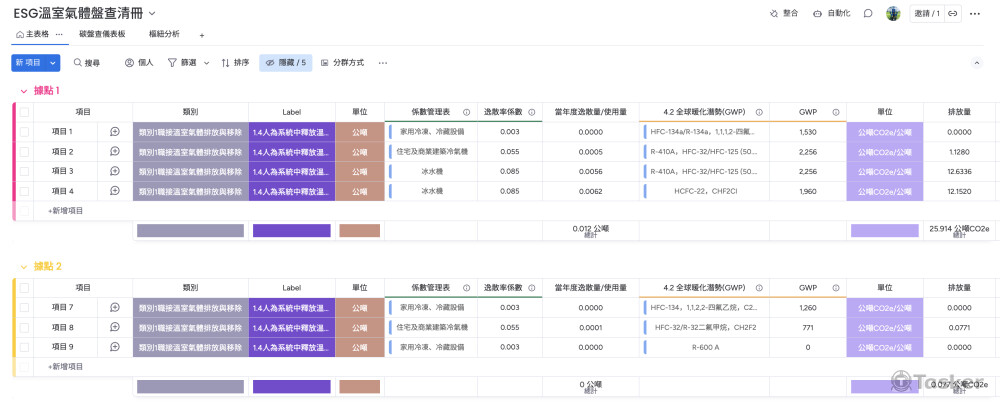Switch to the 樞紐分析 tab
Screen dimensions: 1000x402
click(164, 34)
